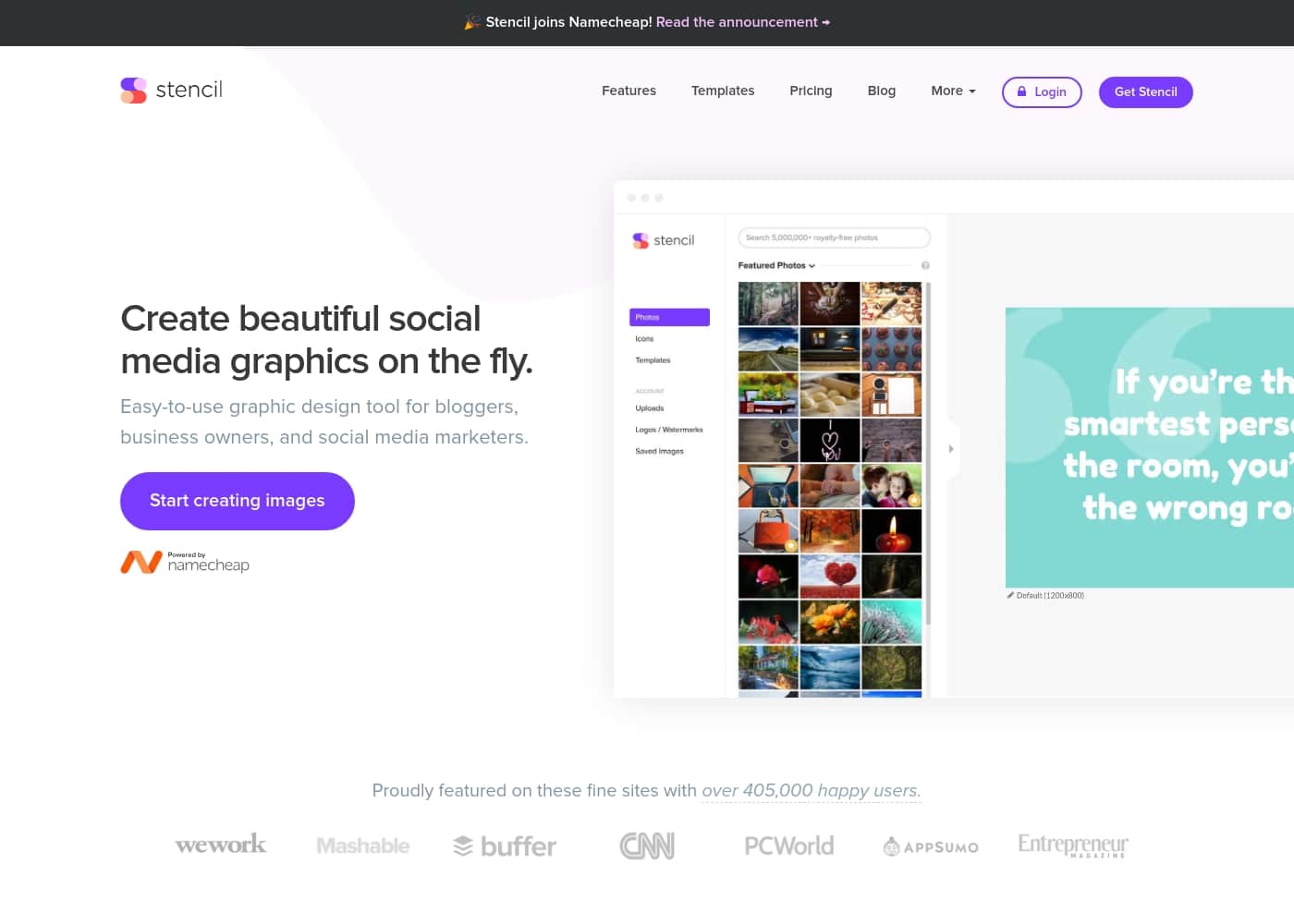Visit the Blog link
This screenshot has width=1294, height=924.
[x=882, y=91]
